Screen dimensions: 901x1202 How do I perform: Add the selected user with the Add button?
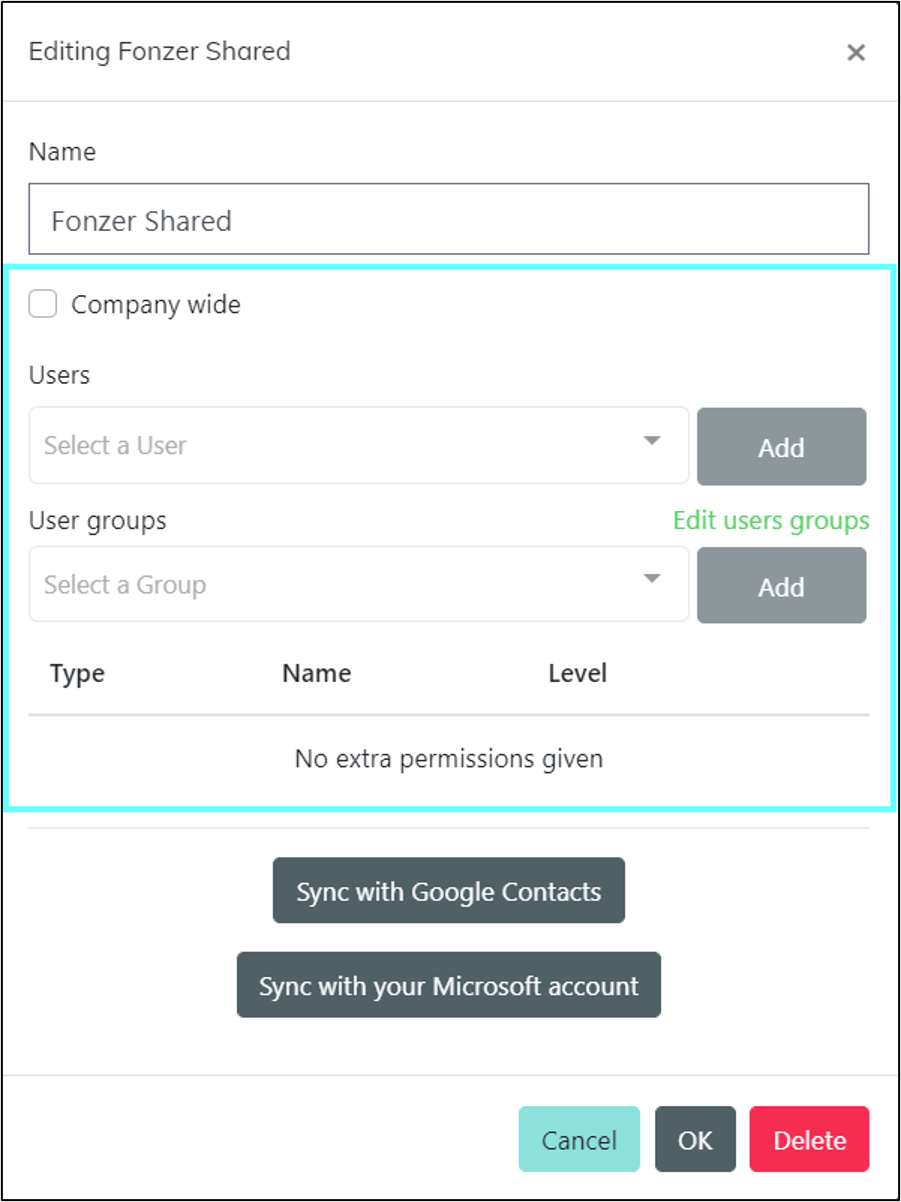[781, 447]
